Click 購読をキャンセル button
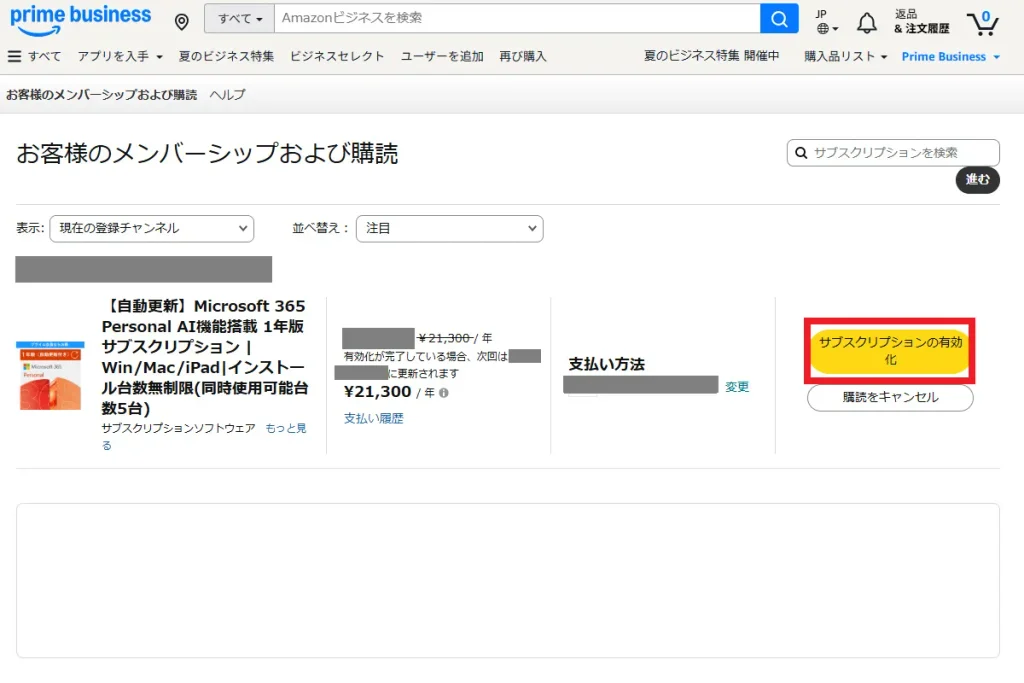The width and height of the screenshot is (1024, 683). (x=890, y=398)
